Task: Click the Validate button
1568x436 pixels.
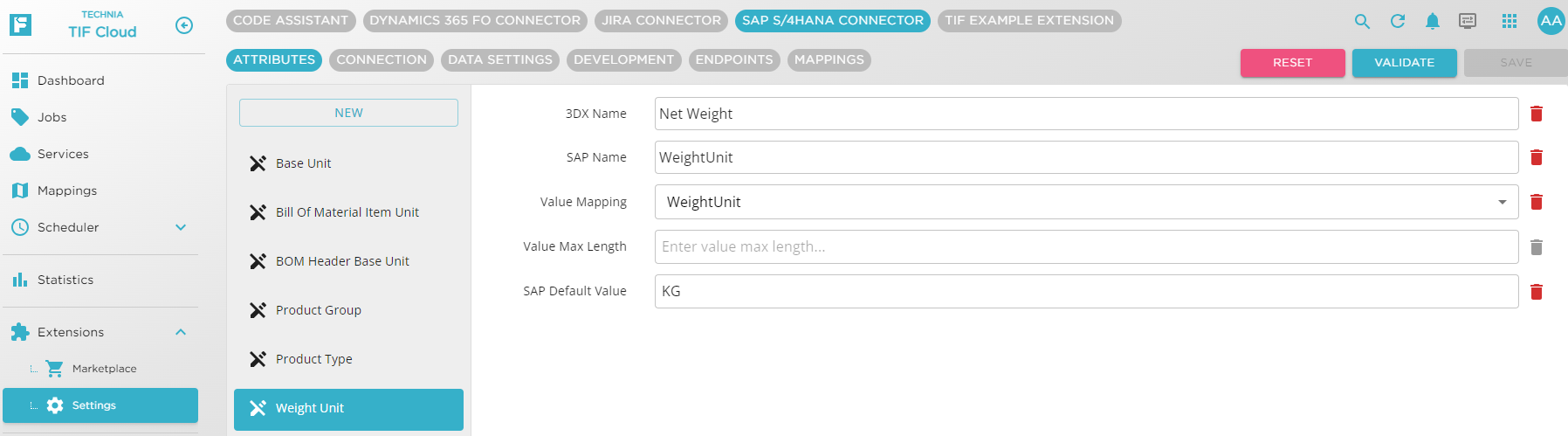Action: pyautogui.click(x=1404, y=63)
